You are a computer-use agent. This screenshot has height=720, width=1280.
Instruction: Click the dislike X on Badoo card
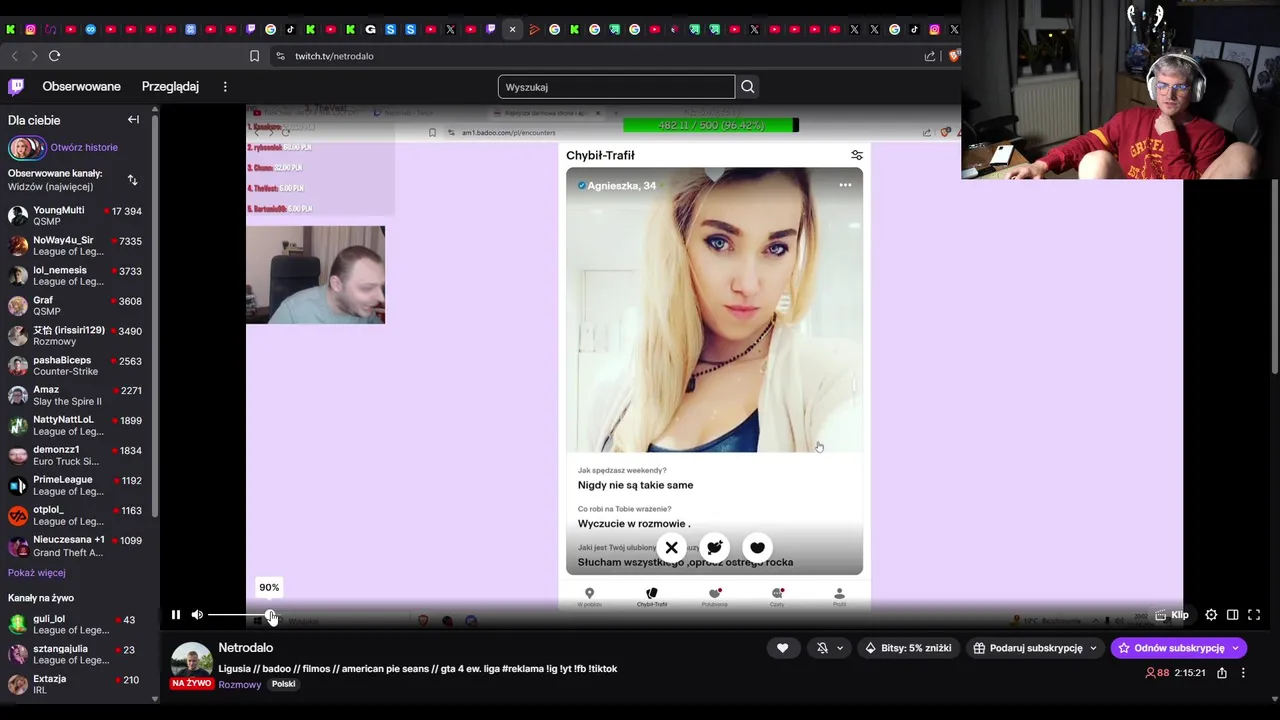672,547
